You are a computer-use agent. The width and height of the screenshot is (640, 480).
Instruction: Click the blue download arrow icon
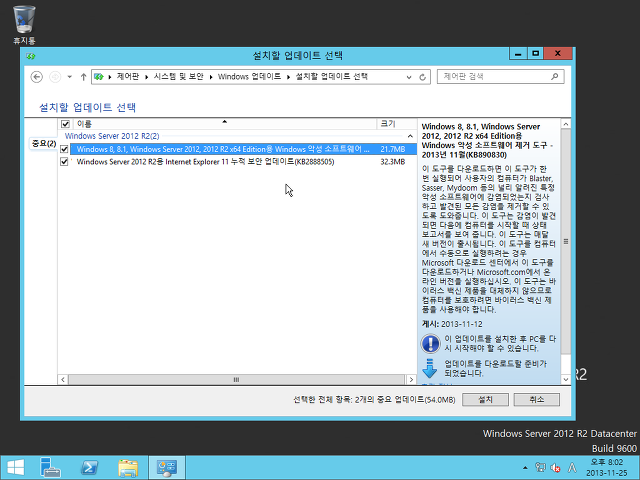(x=429, y=368)
